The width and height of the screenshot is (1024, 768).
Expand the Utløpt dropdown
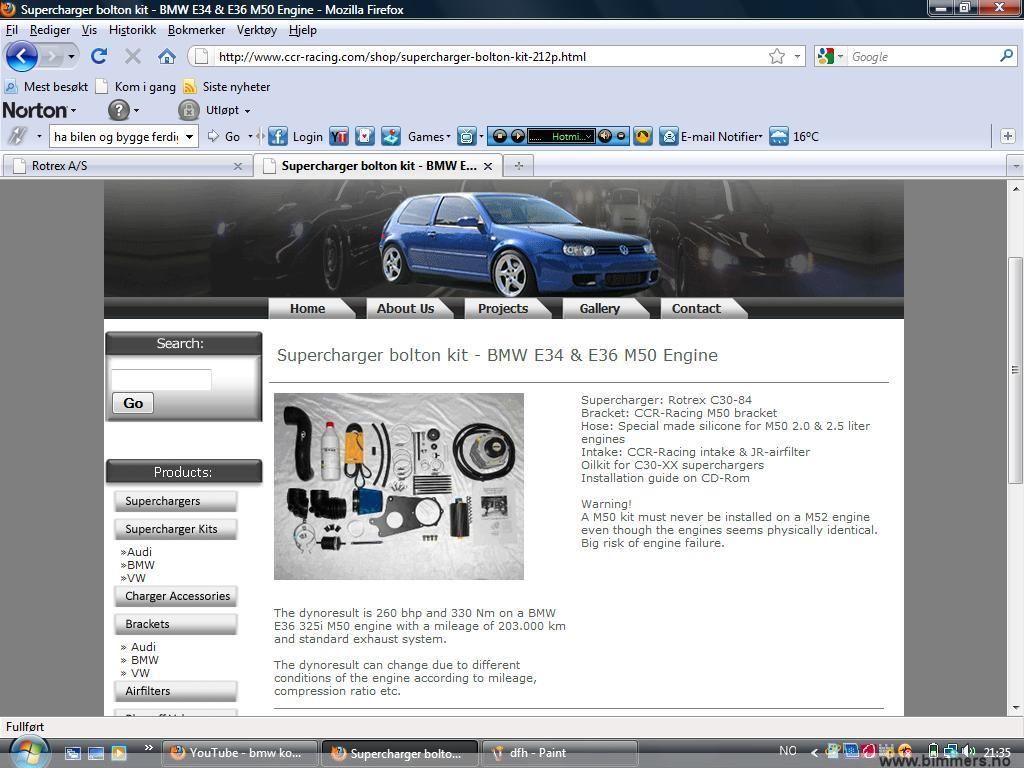pyautogui.click(x=248, y=111)
